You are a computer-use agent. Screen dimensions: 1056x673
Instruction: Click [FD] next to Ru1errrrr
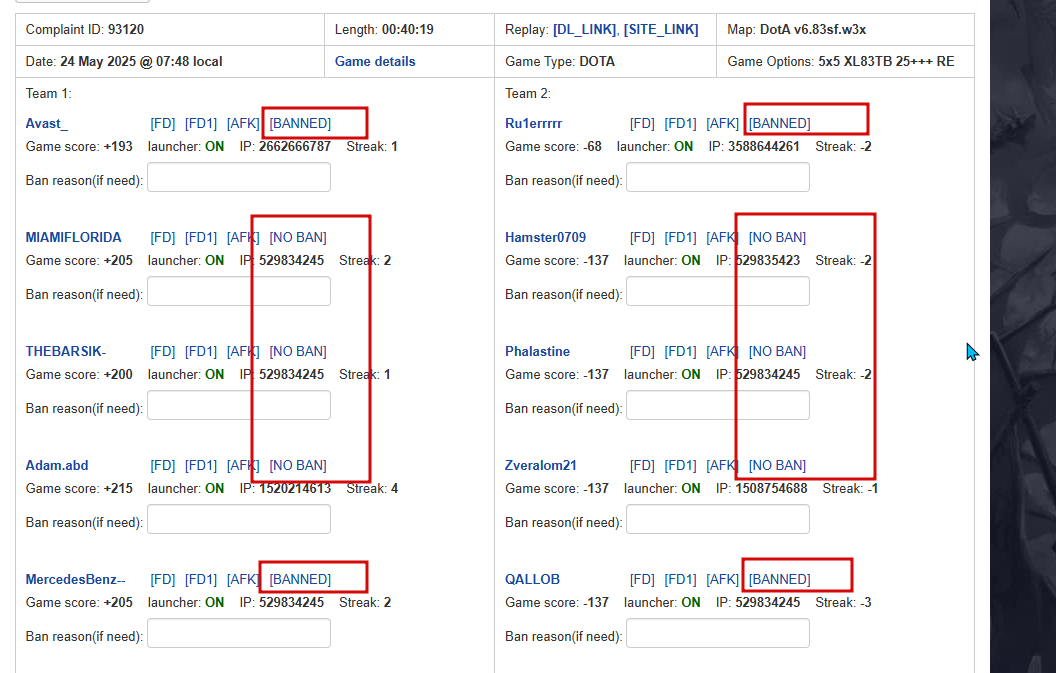click(642, 123)
